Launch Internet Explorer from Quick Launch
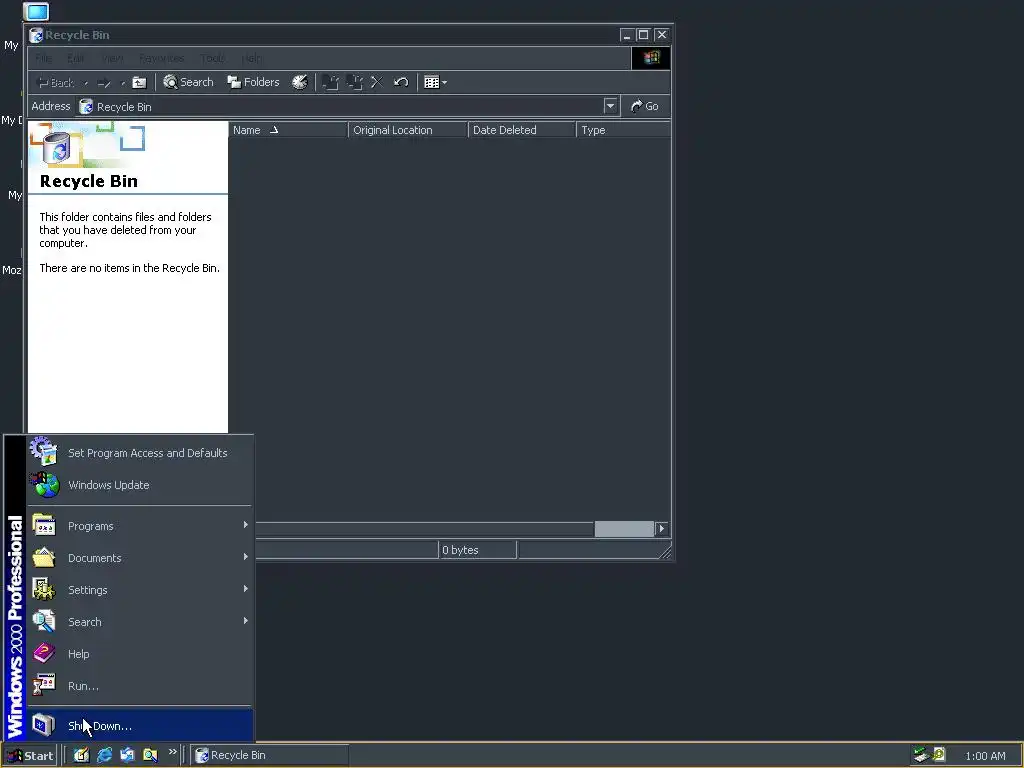The image size is (1024, 768). click(104, 755)
